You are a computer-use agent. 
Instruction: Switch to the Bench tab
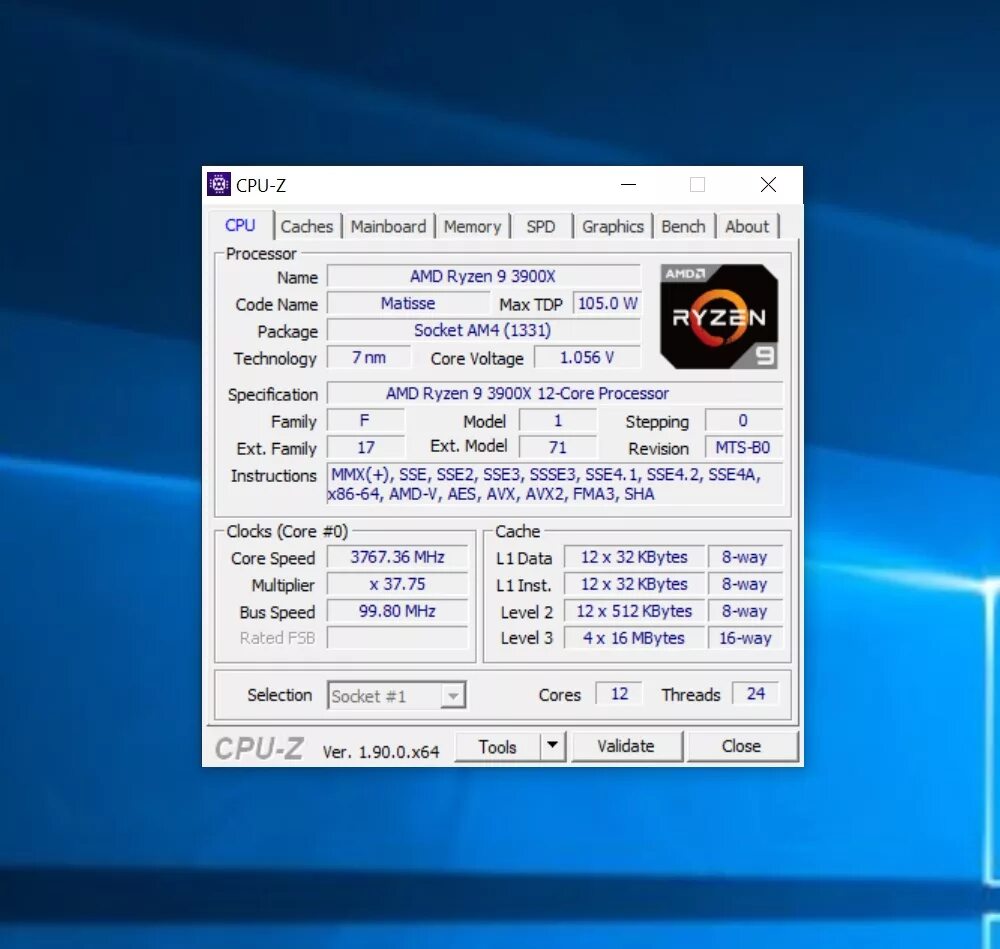point(683,226)
